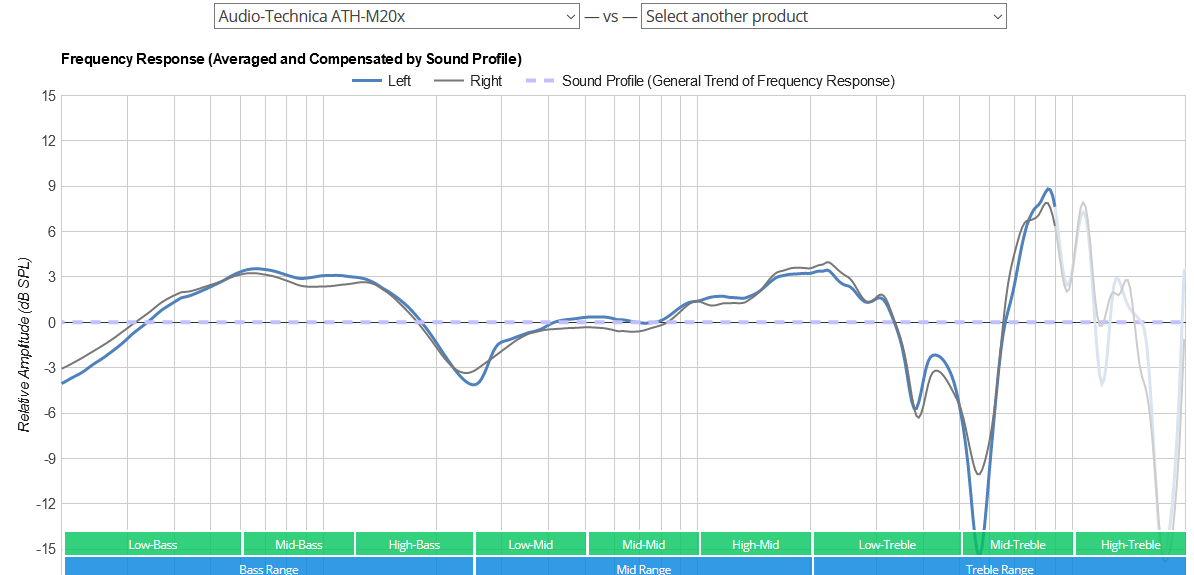
Task: Toggle the Sound Profile legend entry
Action: (710, 81)
